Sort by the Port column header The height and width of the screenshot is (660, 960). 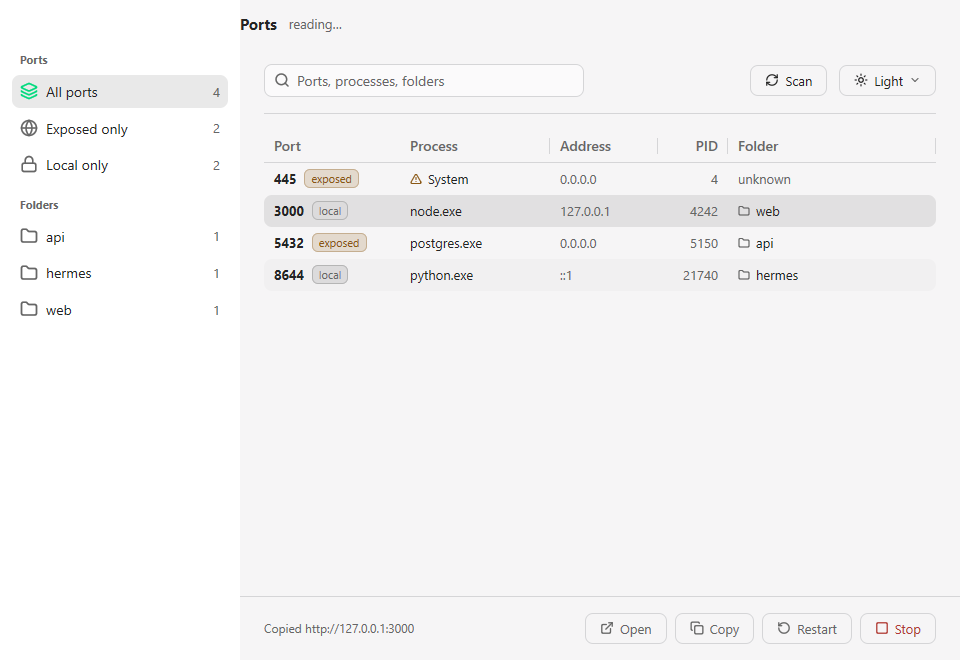click(287, 146)
